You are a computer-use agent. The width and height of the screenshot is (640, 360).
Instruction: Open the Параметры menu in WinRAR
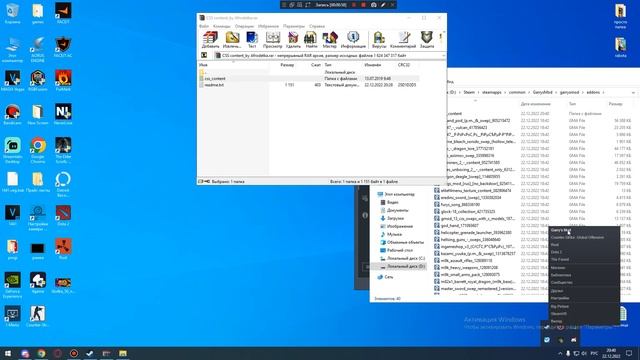(294, 26)
